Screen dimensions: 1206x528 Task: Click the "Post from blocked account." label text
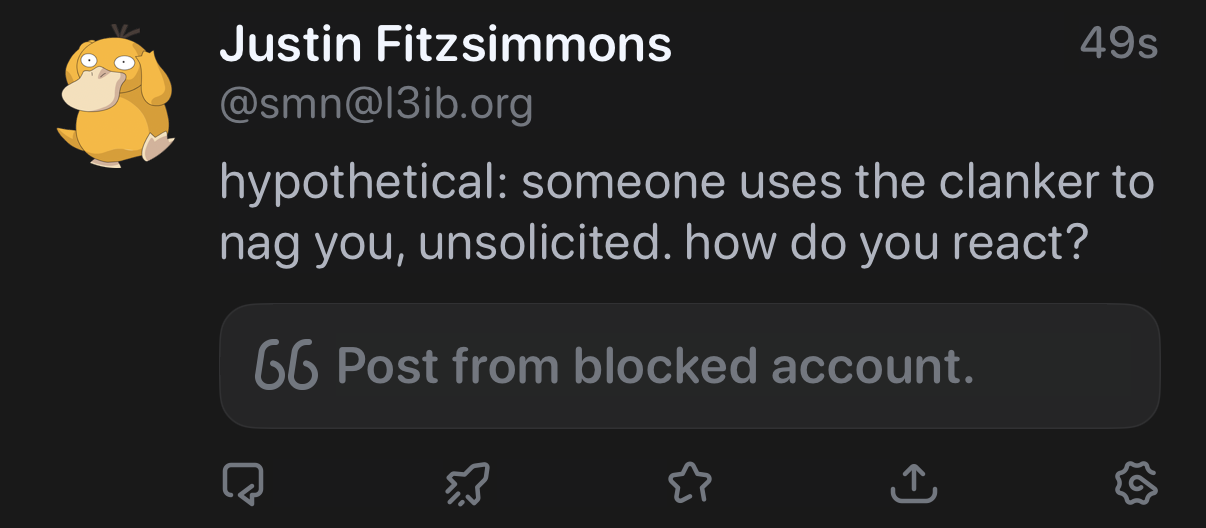click(x=655, y=366)
